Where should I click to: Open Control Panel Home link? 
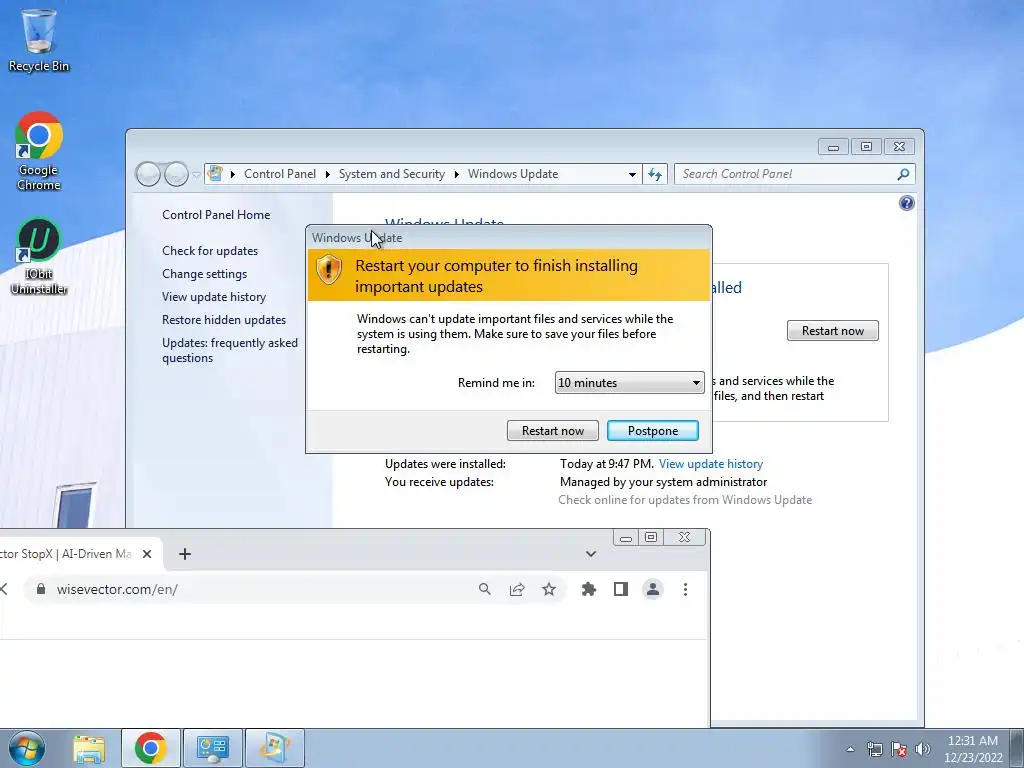click(216, 215)
